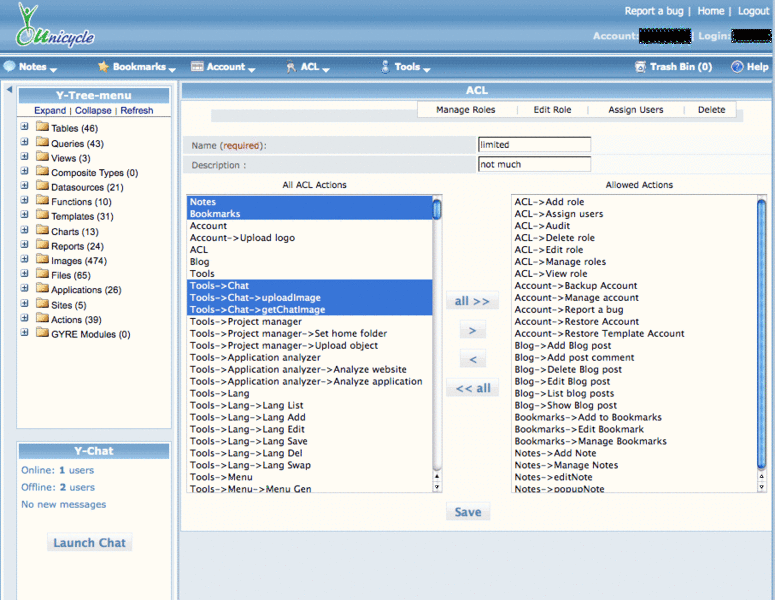
Task: Click the 'all >>' move button
Action: click(x=472, y=301)
